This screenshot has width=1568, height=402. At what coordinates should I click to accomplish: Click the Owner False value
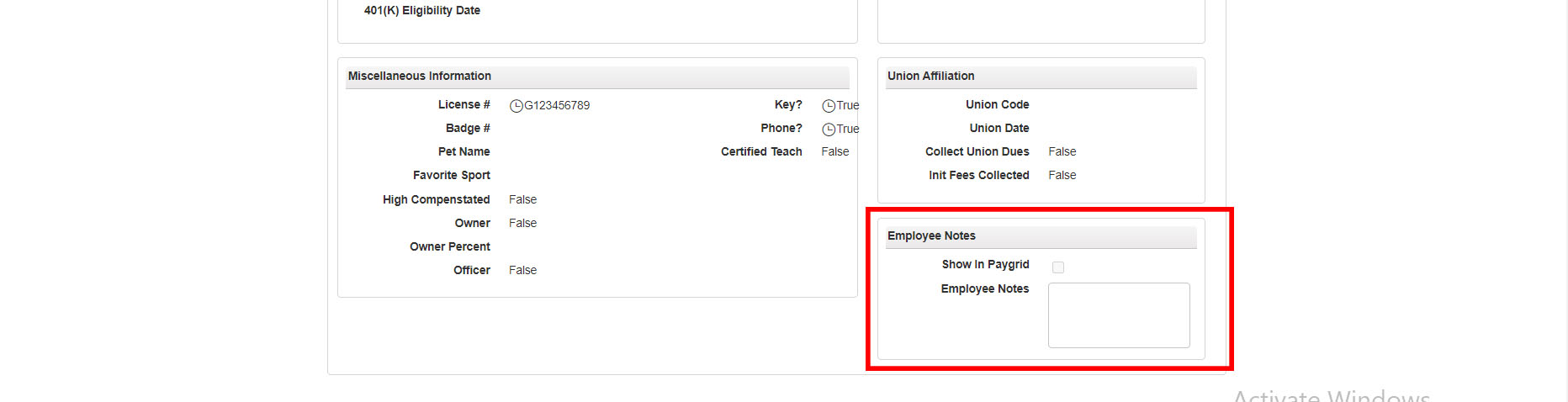pyautogui.click(x=522, y=223)
